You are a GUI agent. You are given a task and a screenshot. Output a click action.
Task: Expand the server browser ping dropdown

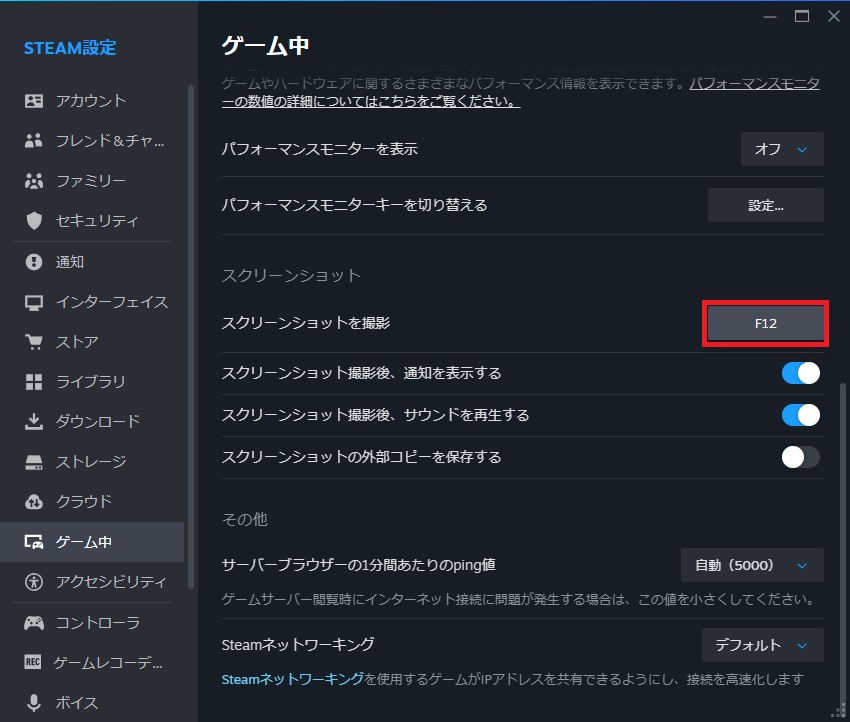tap(752, 565)
